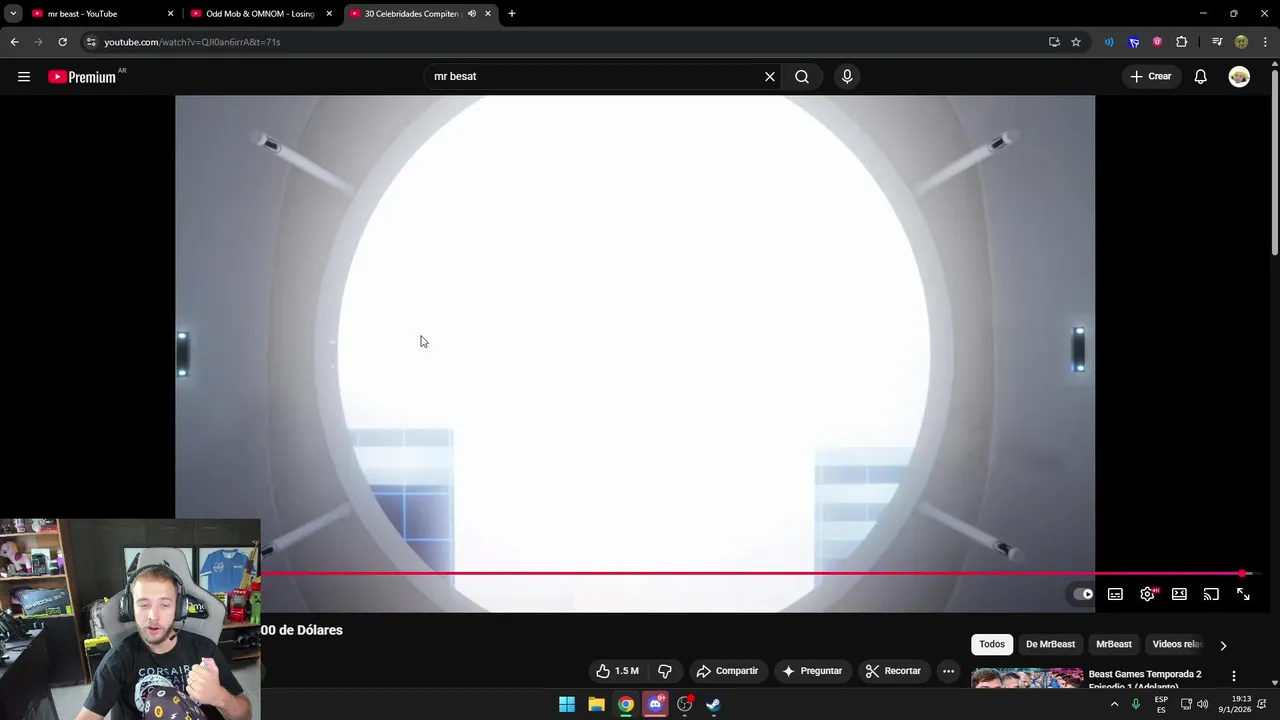
Task: Select the MrBeast filter chip
Action: pos(1114,644)
